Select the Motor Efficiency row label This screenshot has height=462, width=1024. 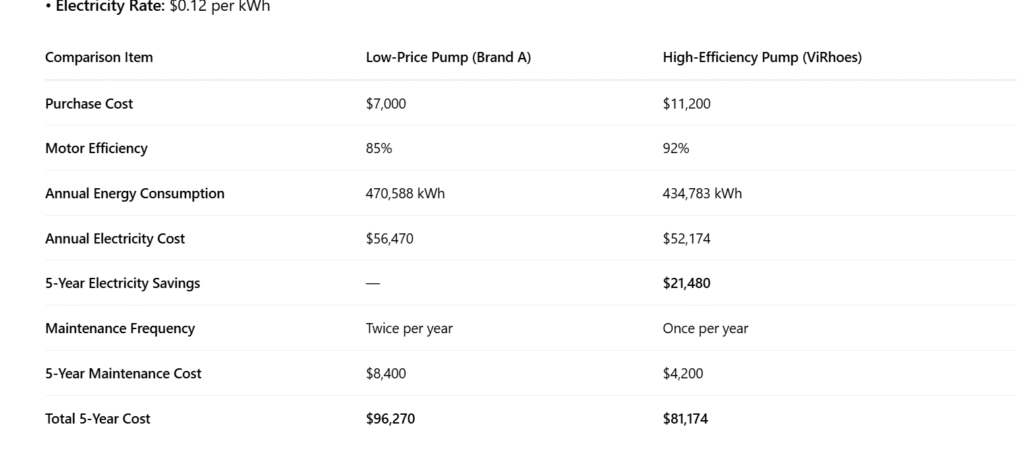[96, 149]
